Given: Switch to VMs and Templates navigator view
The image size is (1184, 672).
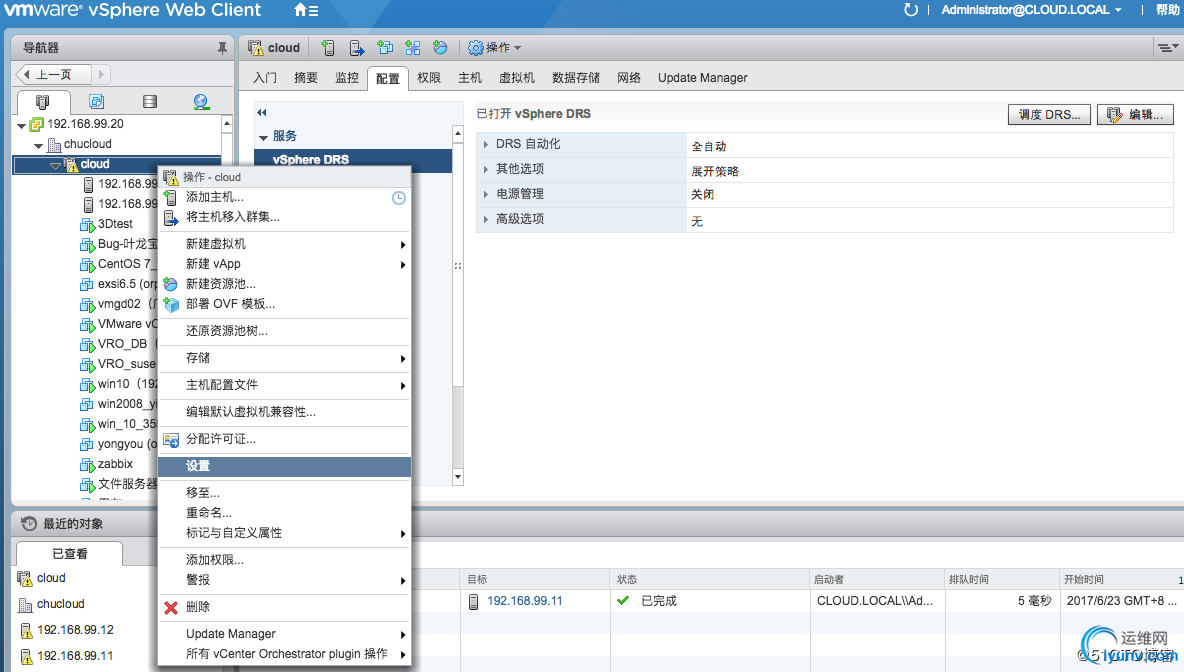Looking at the screenshot, I should [97, 101].
